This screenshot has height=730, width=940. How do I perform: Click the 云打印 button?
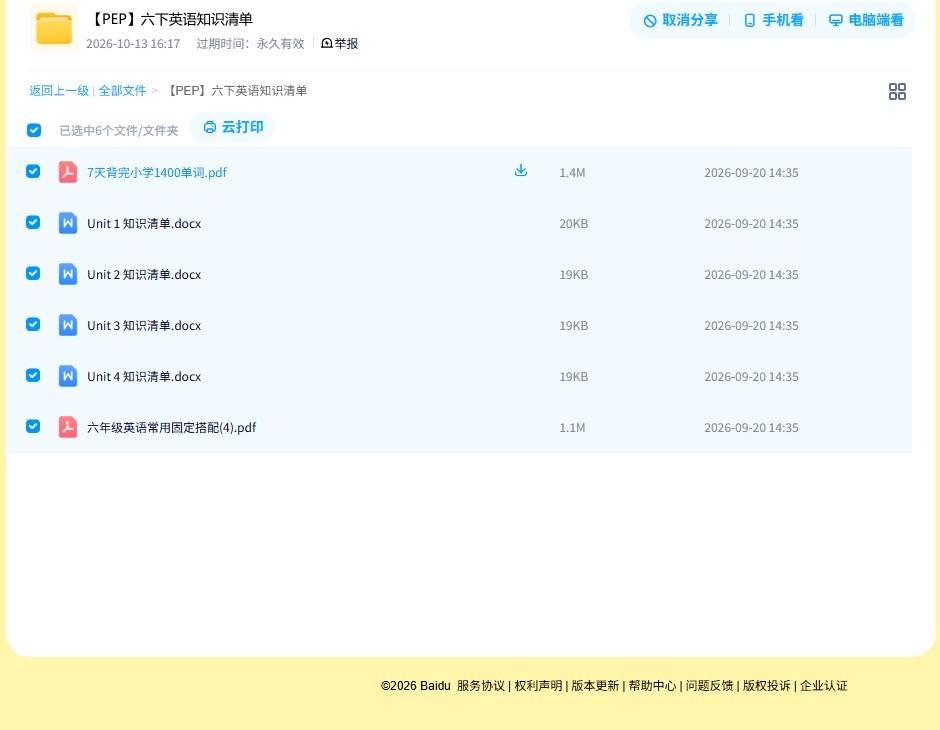[x=233, y=127]
